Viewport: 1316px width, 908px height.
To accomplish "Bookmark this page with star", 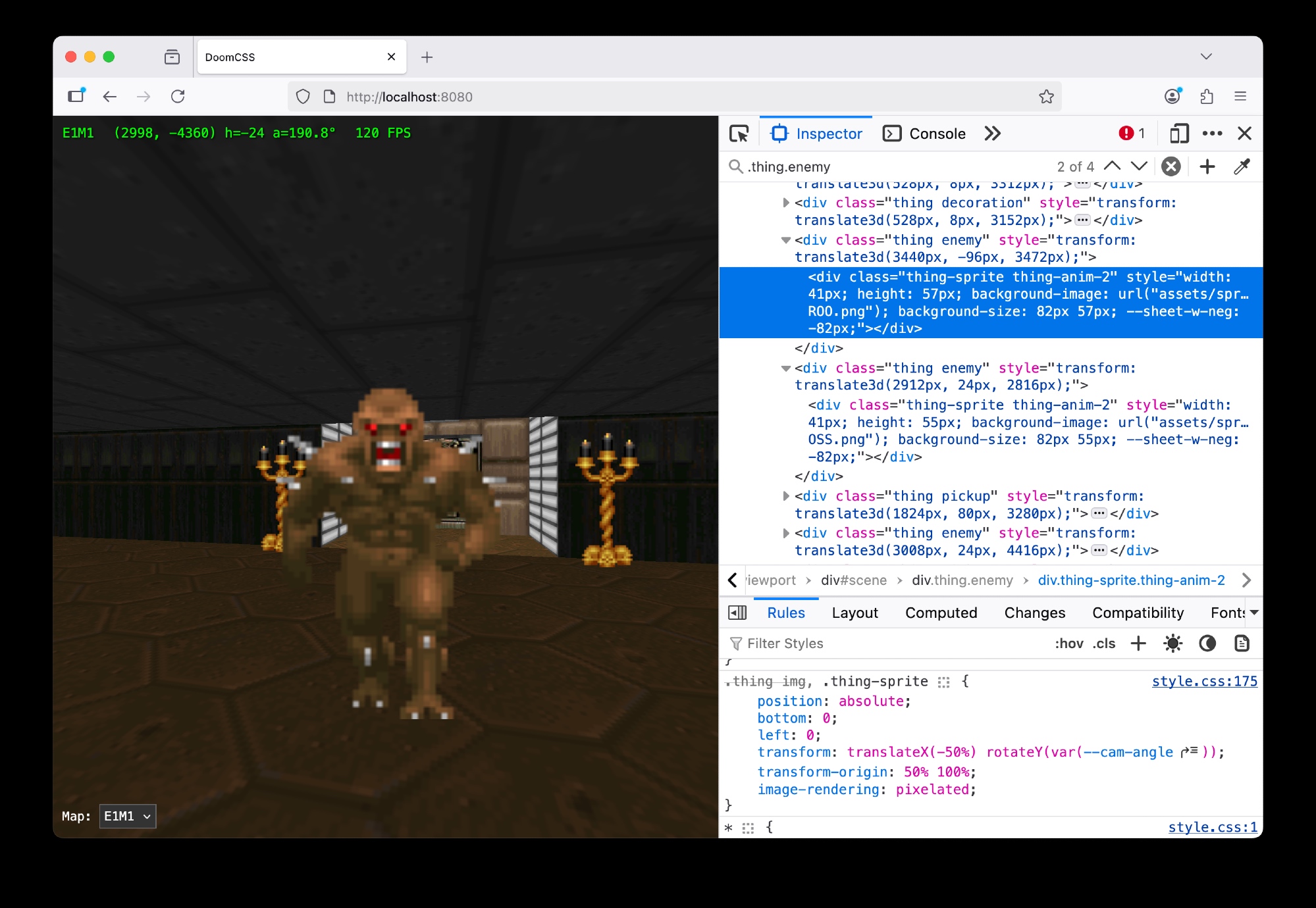I will click(x=1046, y=97).
